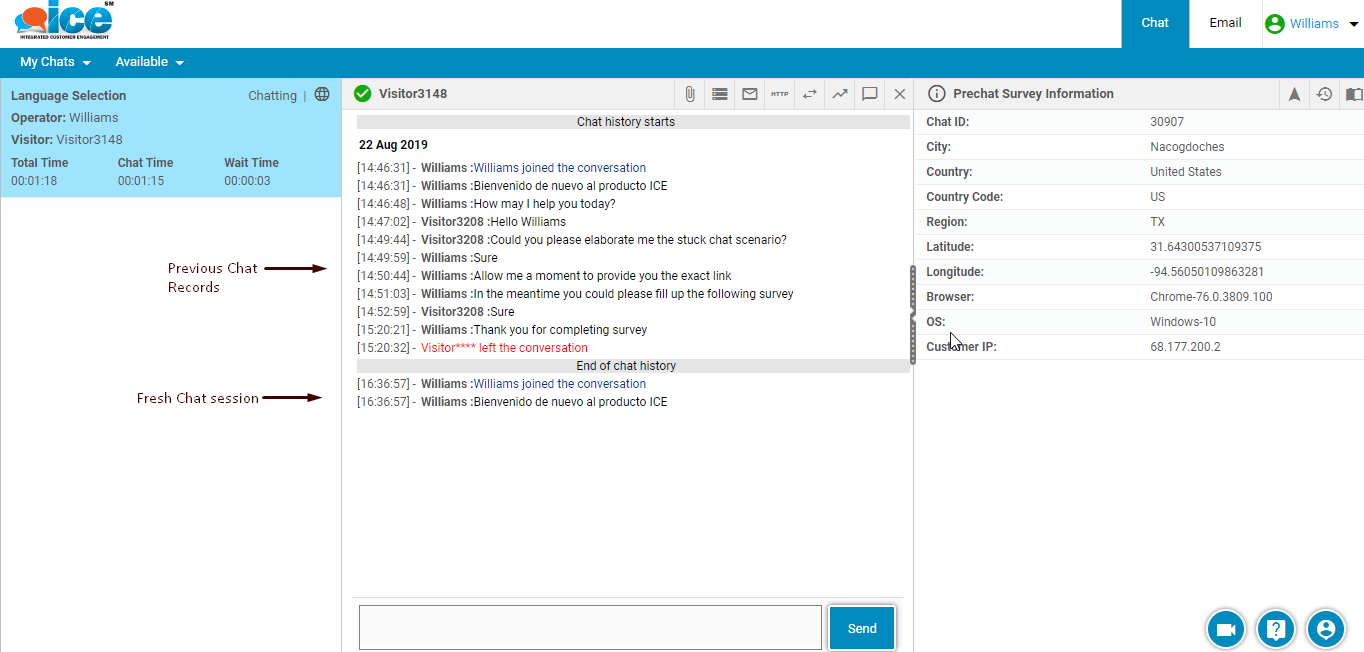Open the Williams user account menu
Image resolution: width=1364 pixels, height=652 pixels.
(1312, 24)
